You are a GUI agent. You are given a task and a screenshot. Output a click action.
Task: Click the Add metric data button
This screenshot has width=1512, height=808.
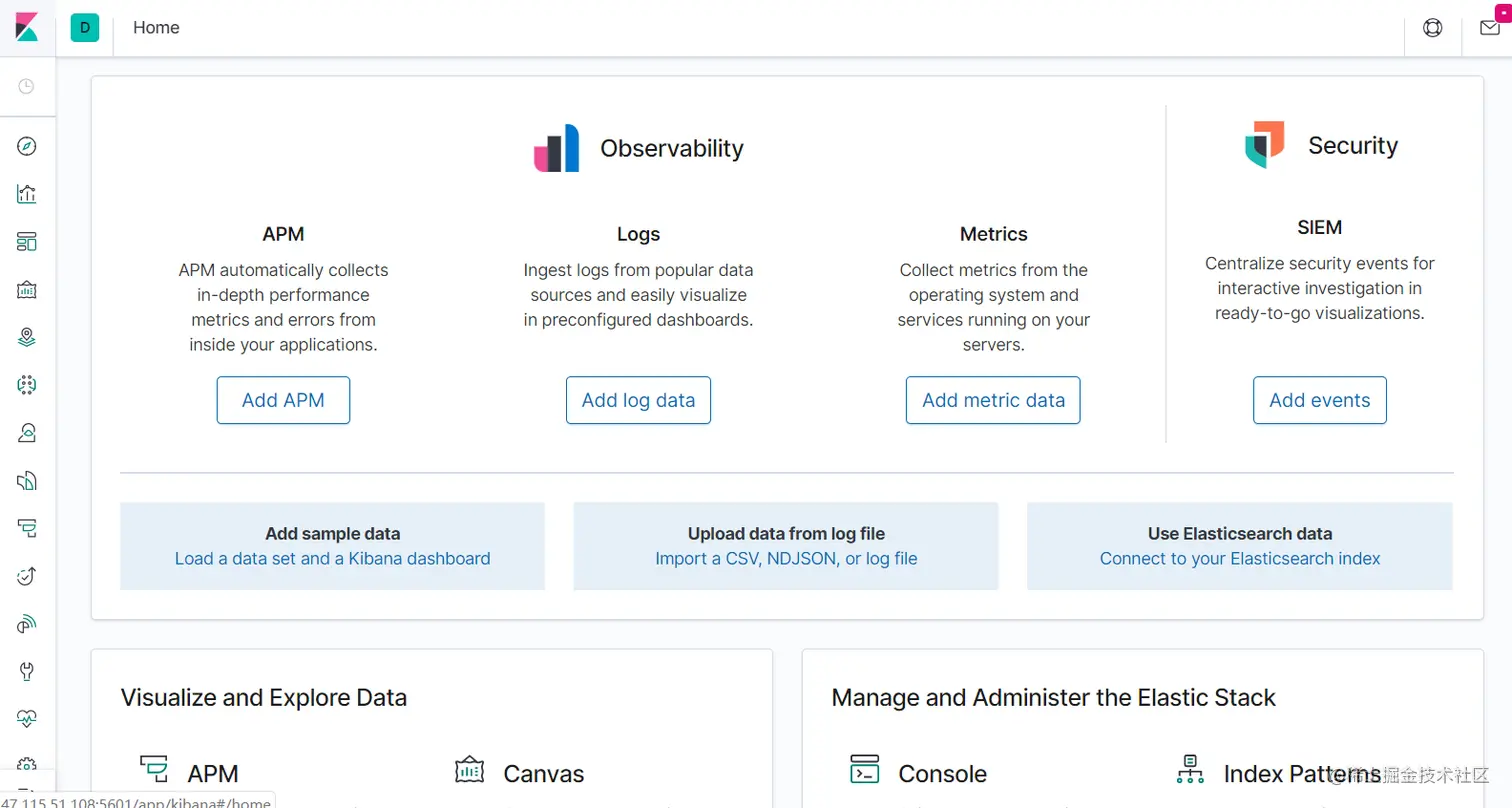[x=993, y=400]
